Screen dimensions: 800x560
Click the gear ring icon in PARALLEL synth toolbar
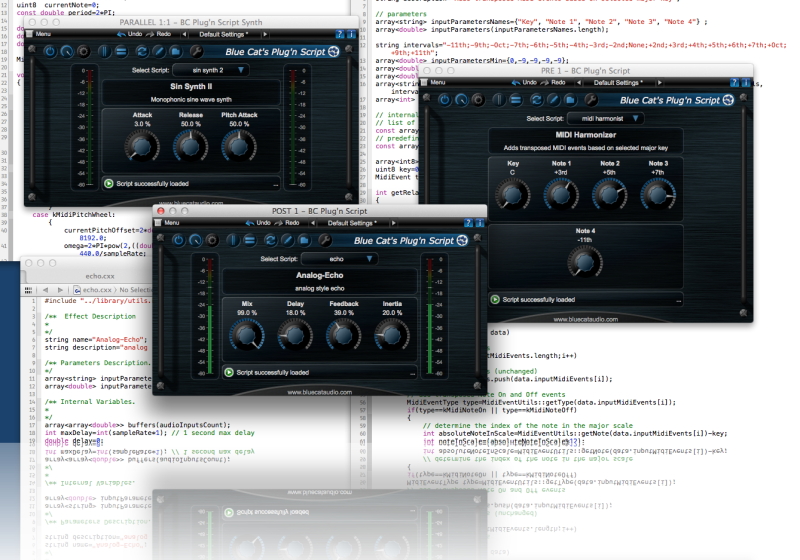click(x=84, y=52)
